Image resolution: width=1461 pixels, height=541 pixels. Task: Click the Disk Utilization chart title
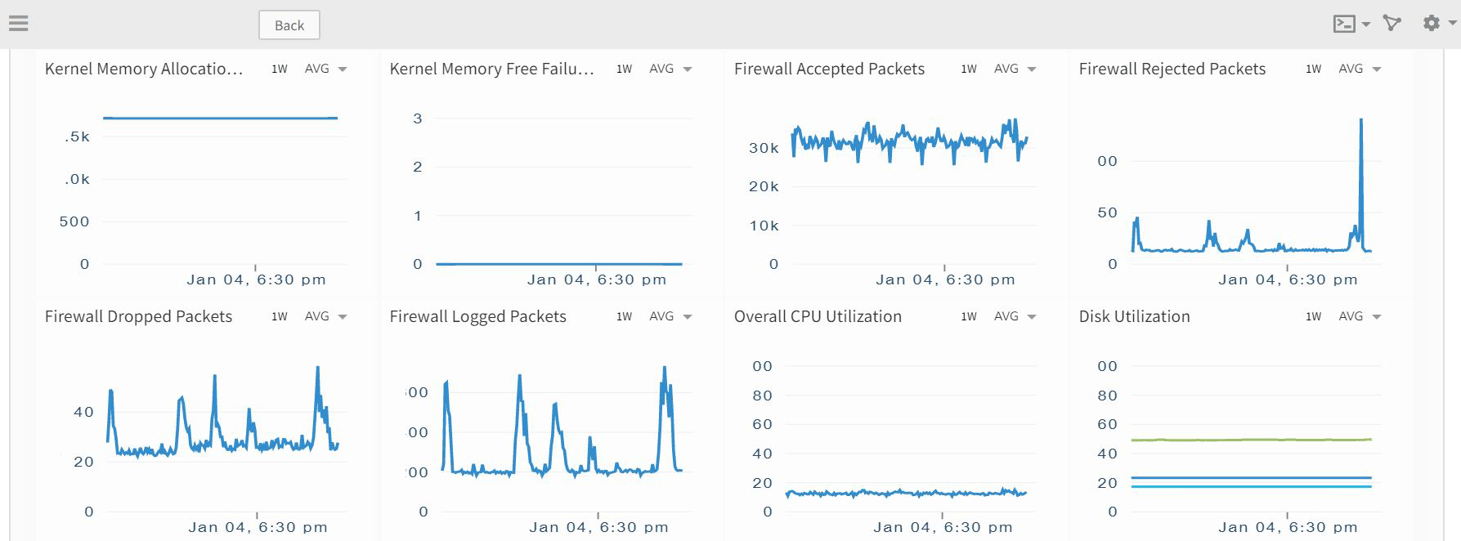click(1134, 317)
